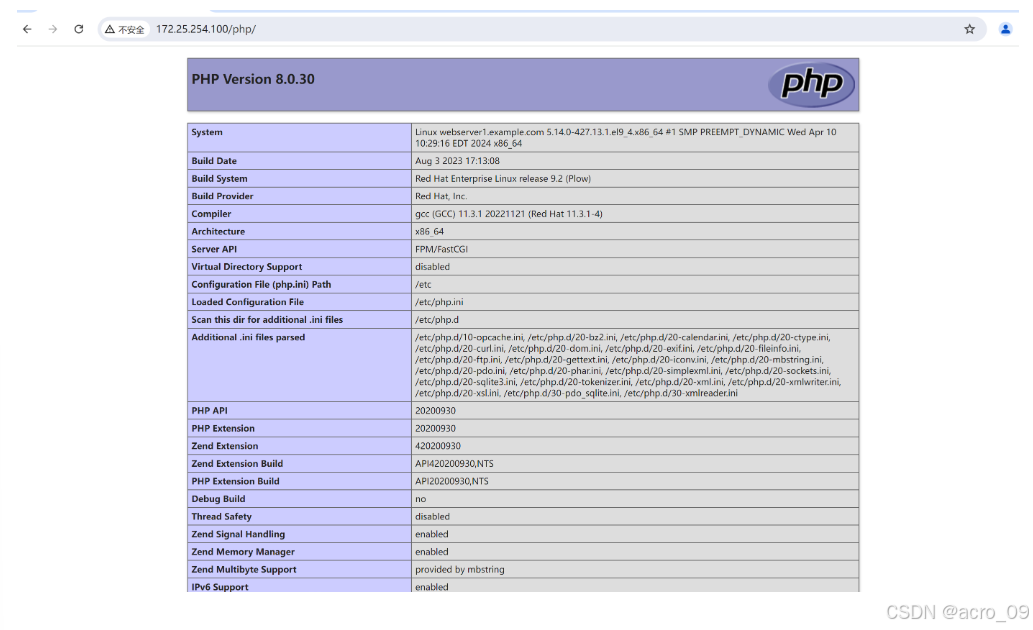Click Loaded Configuration File label
This screenshot has width=1033, height=630.
point(248,302)
